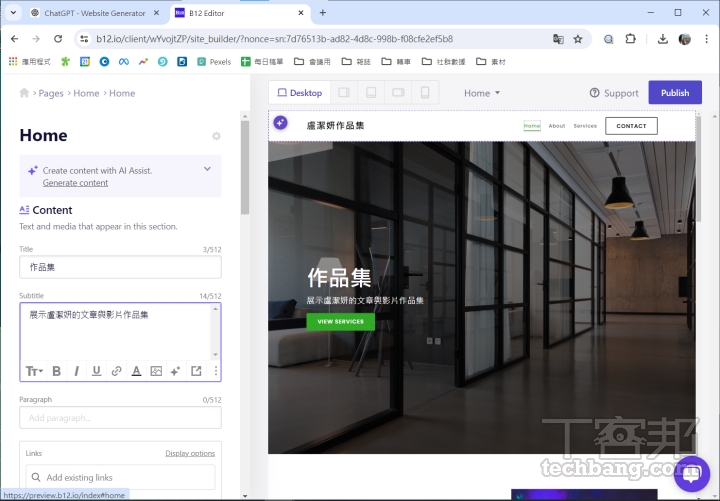Click Generate content link
The width and height of the screenshot is (720, 501).
[x=75, y=183]
